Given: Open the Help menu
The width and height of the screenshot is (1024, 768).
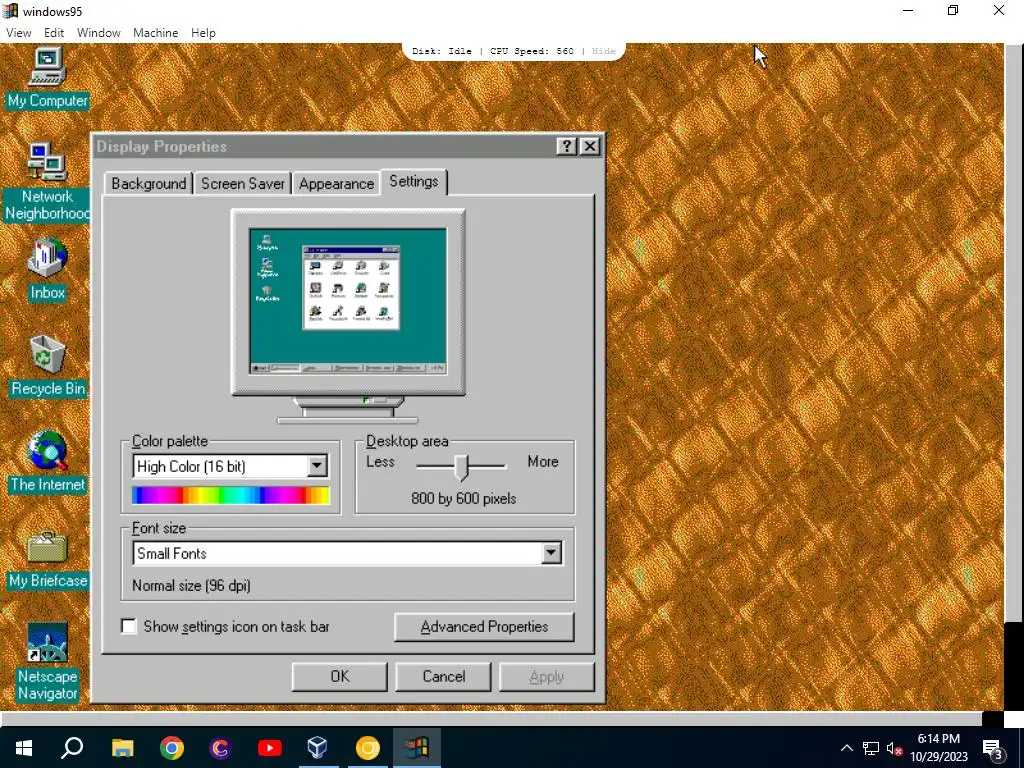Looking at the screenshot, I should click(203, 33).
